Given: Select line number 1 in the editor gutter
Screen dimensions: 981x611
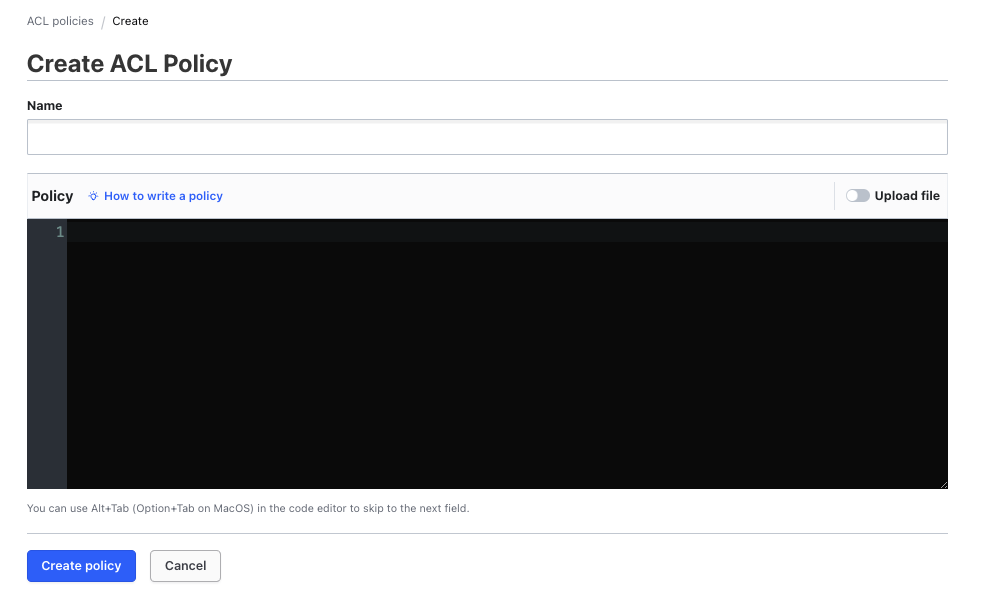Looking at the screenshot, I should point(60,232).
